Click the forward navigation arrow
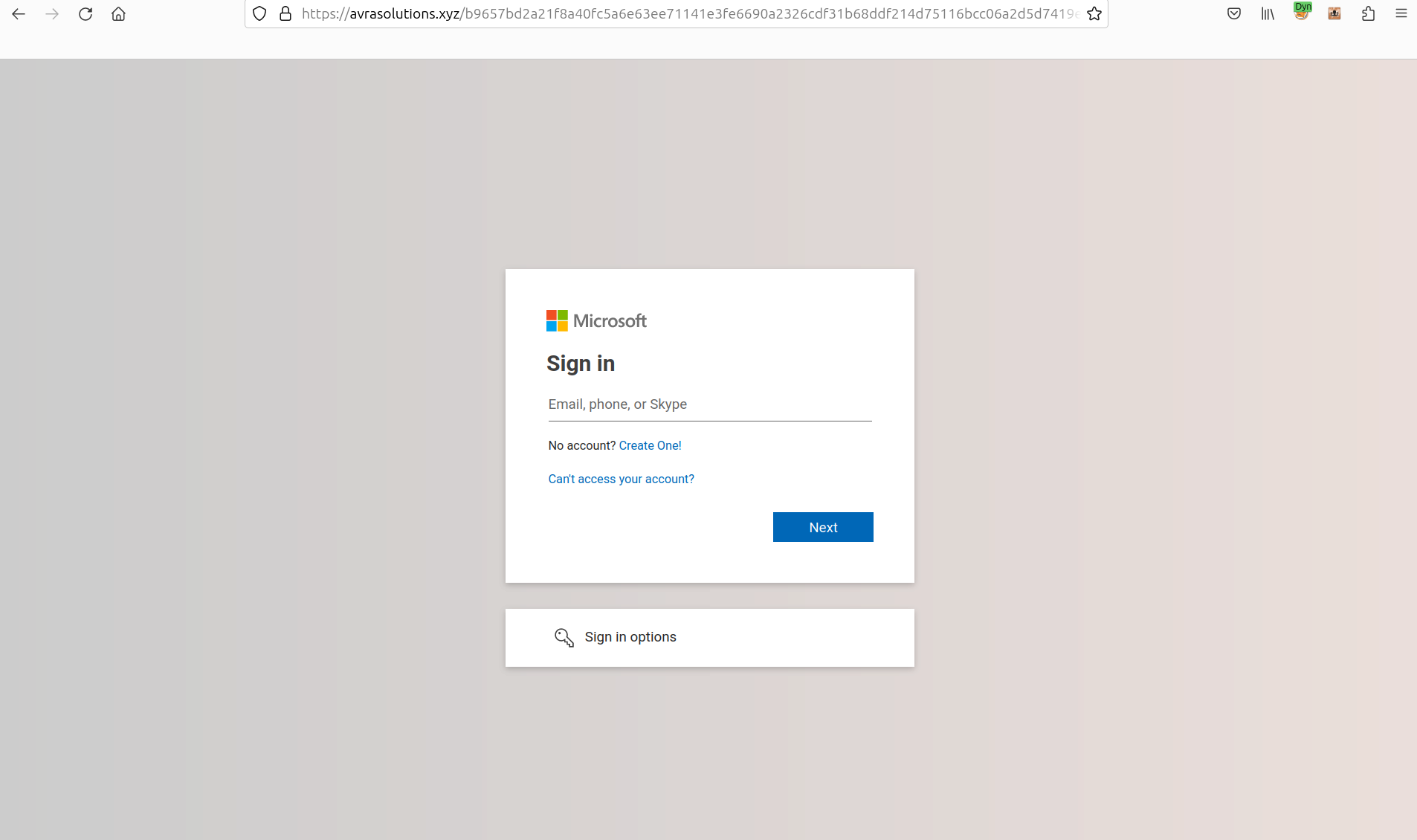Screen dimensions: 1417x840 click(x=52, y=14)
